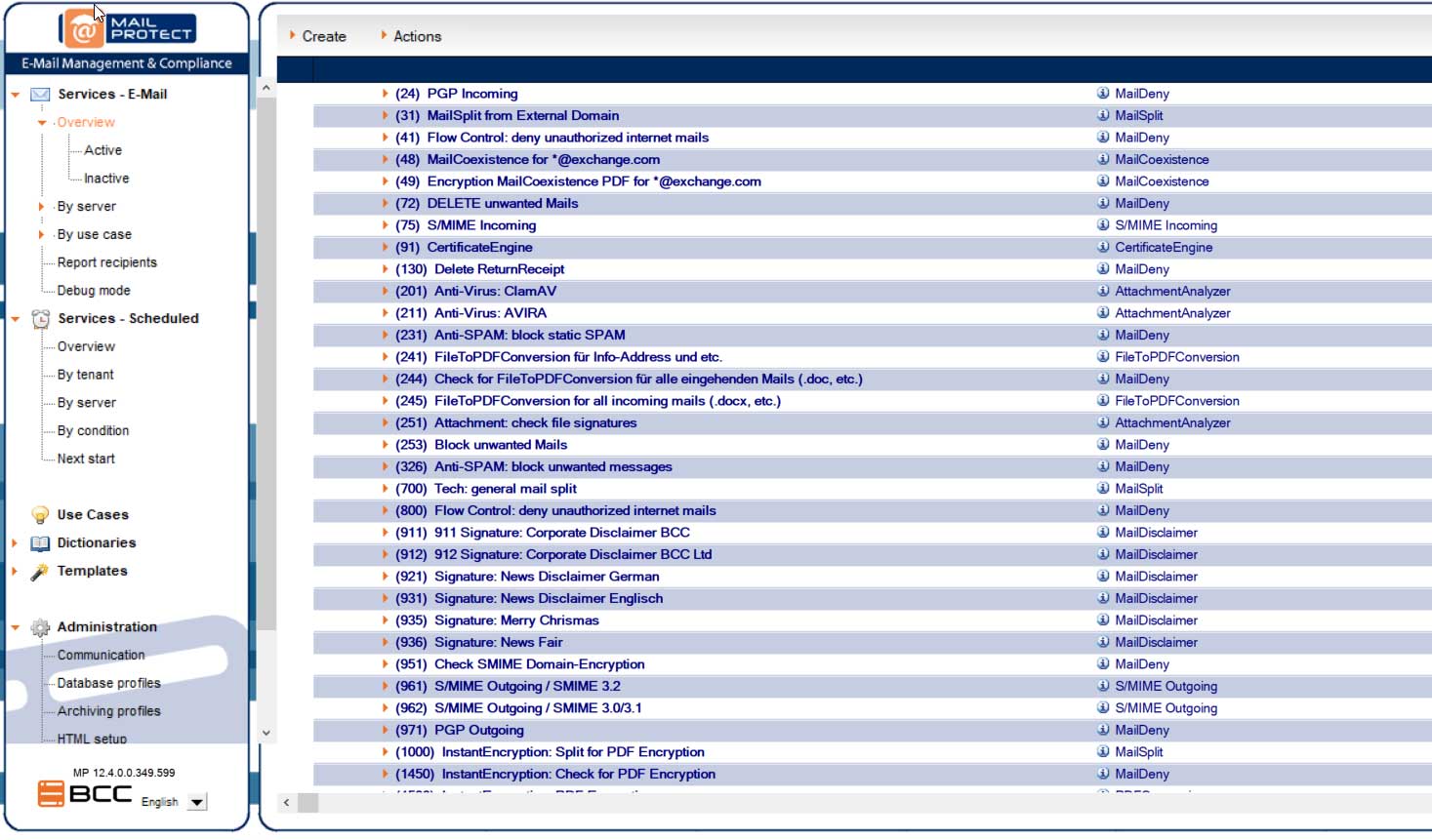Image resolution: width=1432 pixels, height=840 pixels.
Task: Open the English language dropdown
Action: [x=197, y=803]
